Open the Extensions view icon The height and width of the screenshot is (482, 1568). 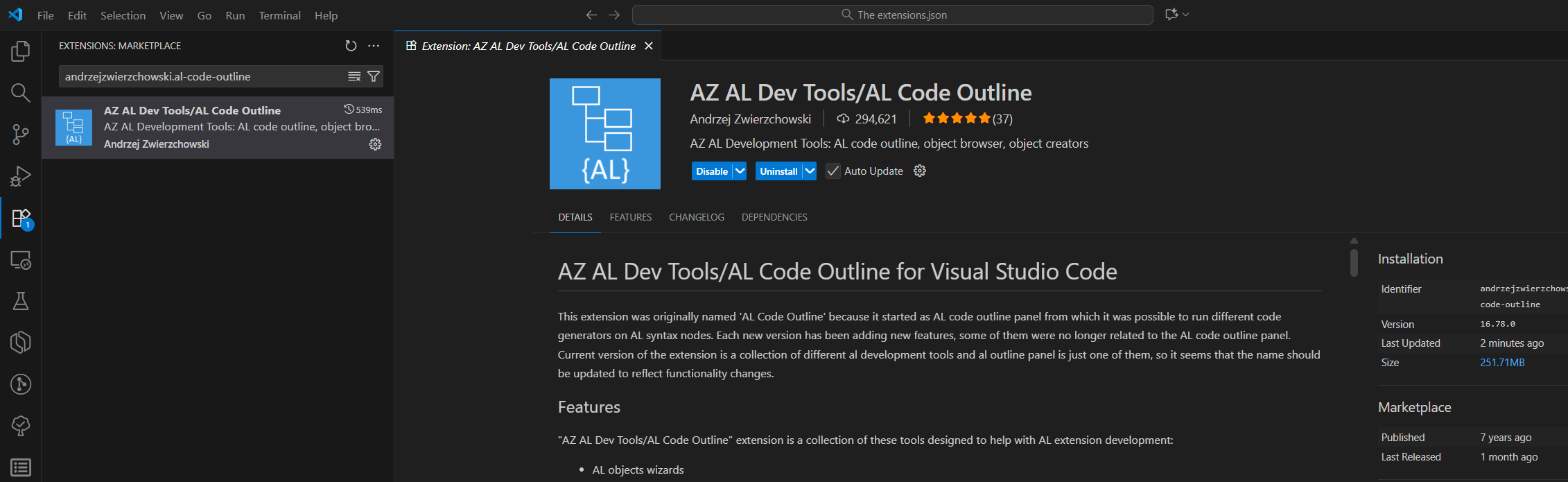point(21,218)
